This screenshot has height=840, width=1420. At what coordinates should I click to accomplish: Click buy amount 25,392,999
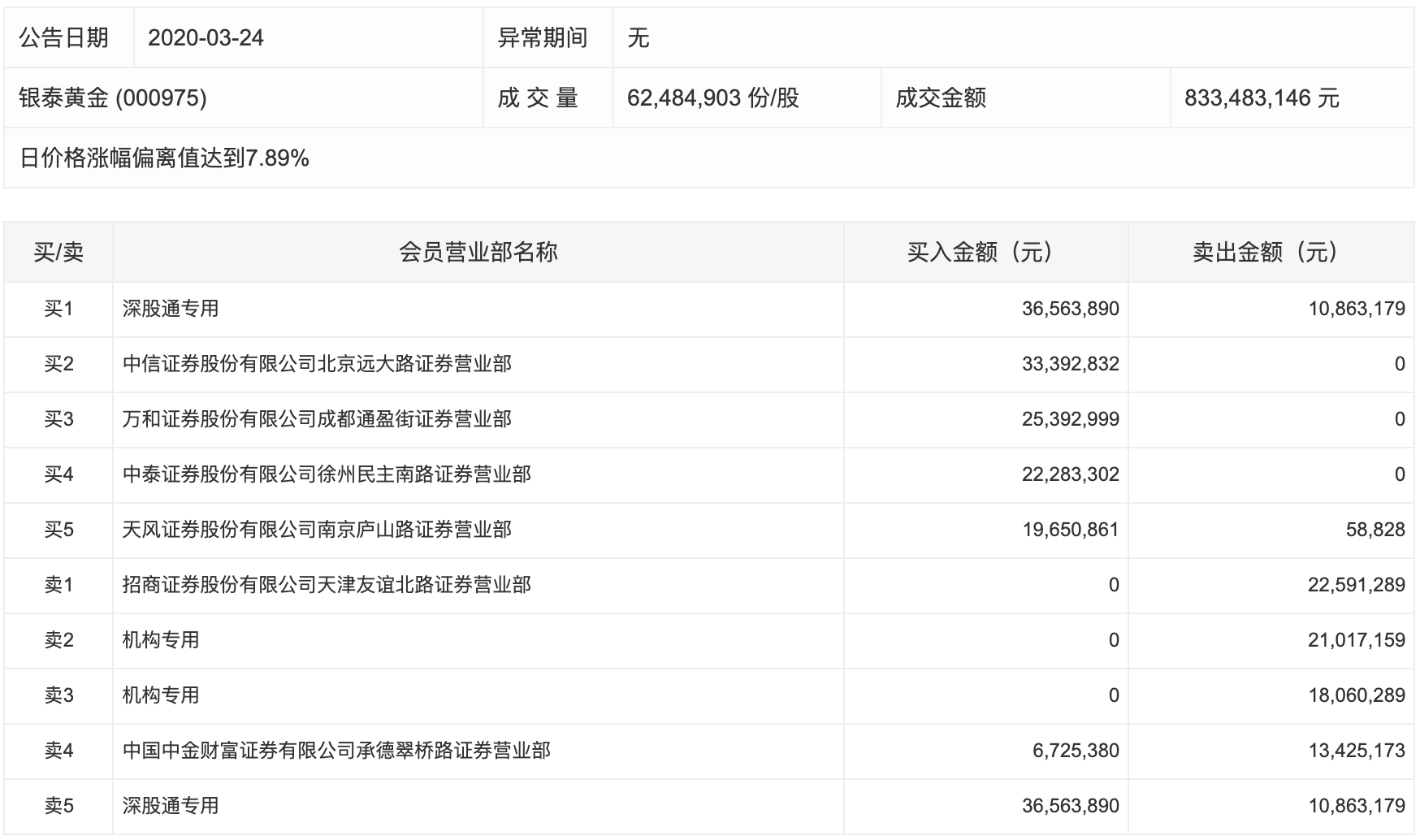[1071, 419]
